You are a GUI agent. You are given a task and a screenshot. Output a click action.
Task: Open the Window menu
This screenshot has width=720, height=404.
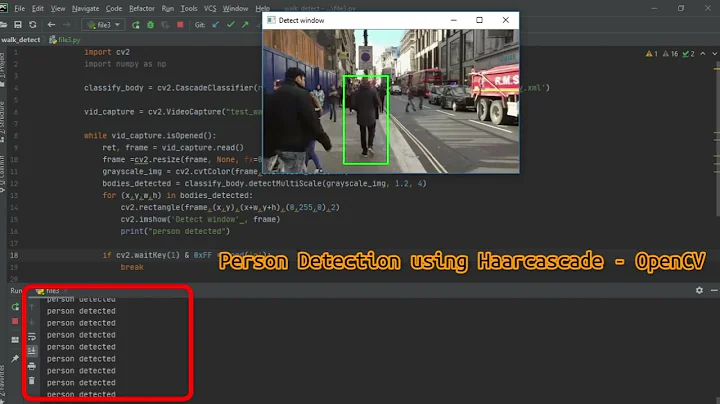(235, 9)
